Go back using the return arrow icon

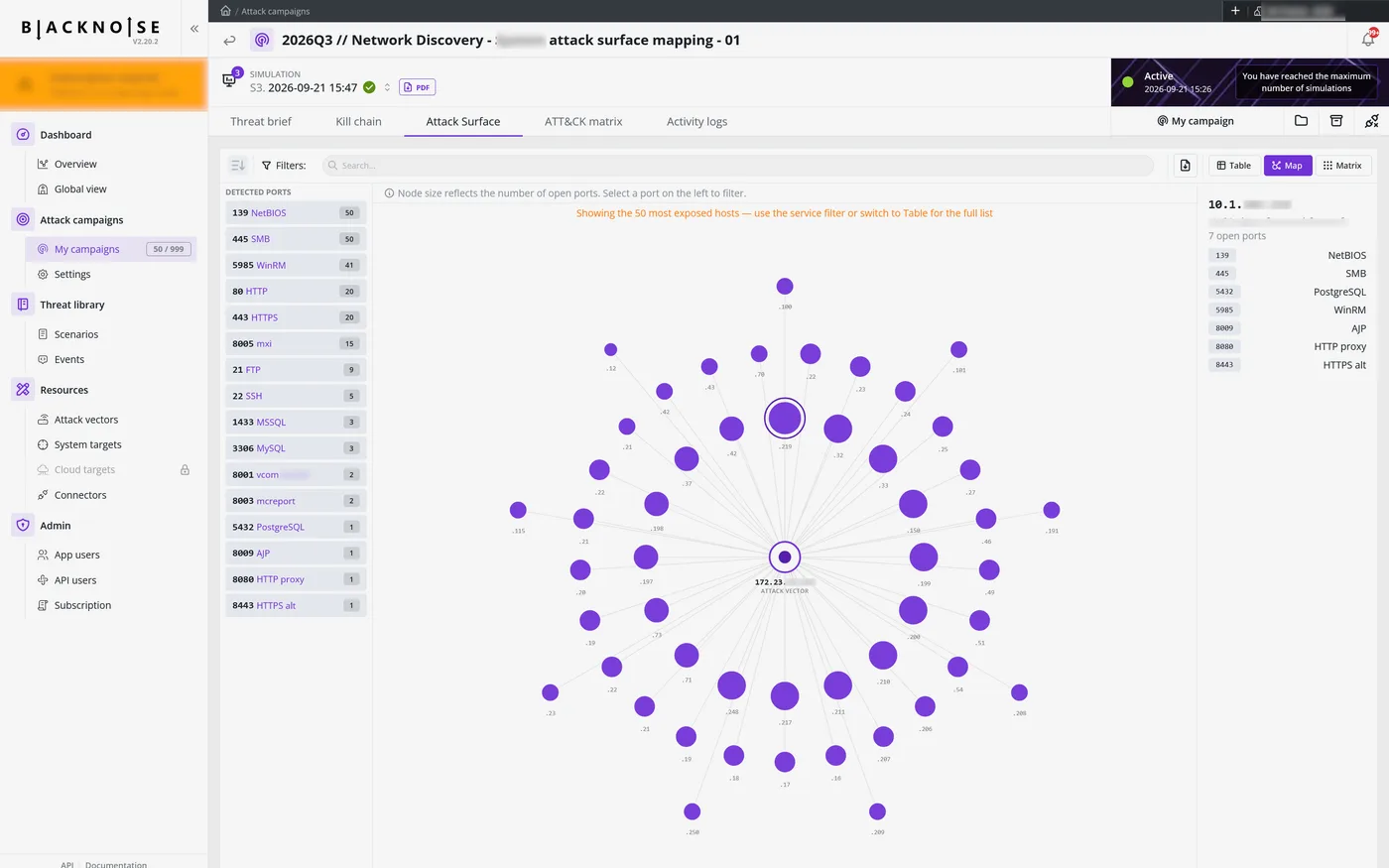[x=229, y=41]
